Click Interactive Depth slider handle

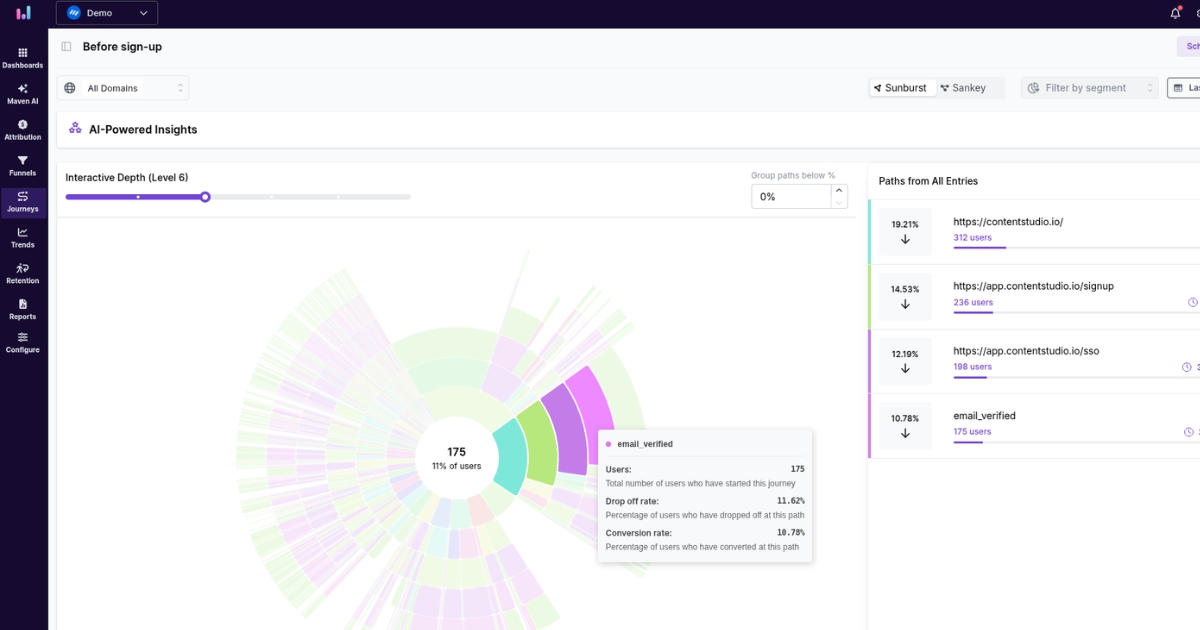tap(205, 197)
